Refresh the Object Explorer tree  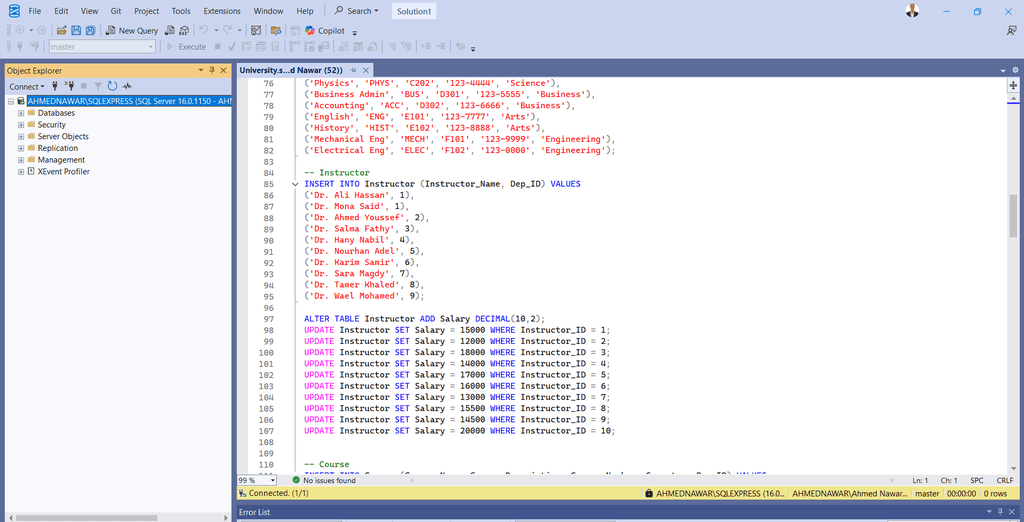point(112,86)
